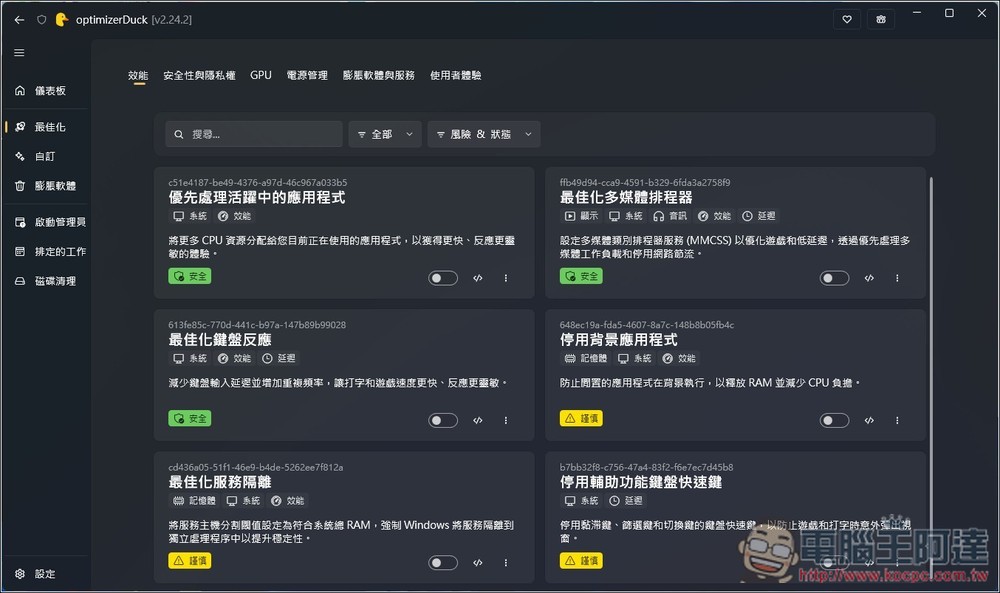View code icon for 最佳化多媒體排程器
1000x593 pixels.
click(x=869, y=278)
